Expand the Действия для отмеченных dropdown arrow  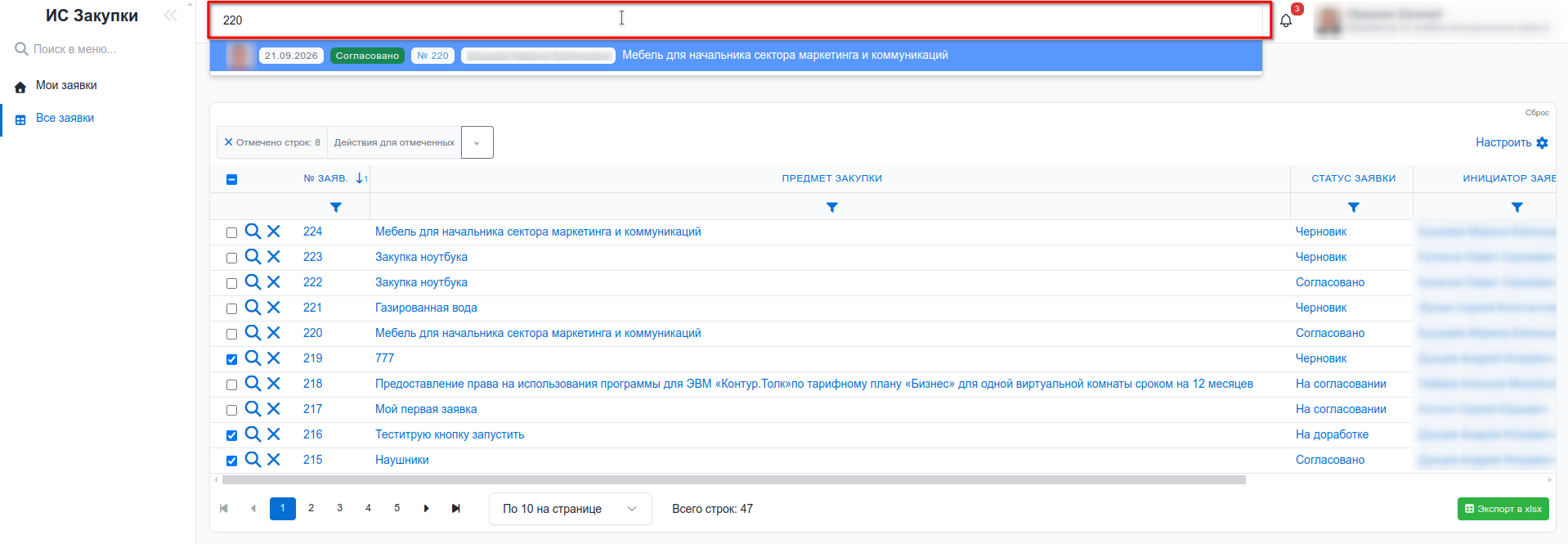pos(477,142)
